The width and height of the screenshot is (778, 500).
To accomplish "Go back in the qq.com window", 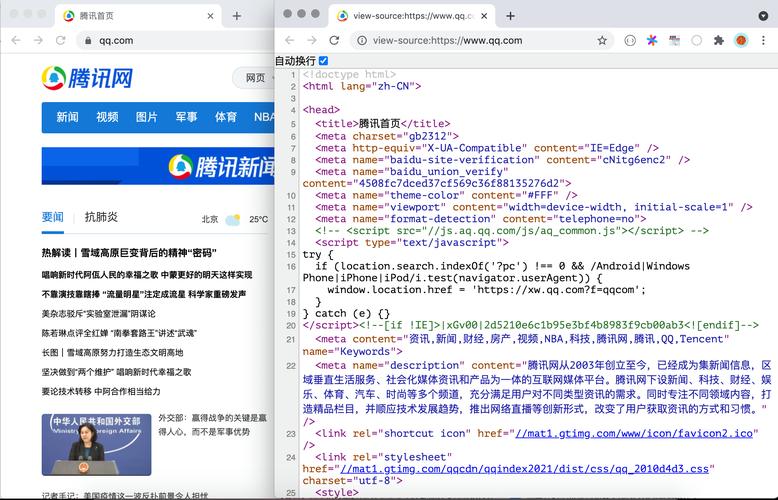I will coord(16,40).
